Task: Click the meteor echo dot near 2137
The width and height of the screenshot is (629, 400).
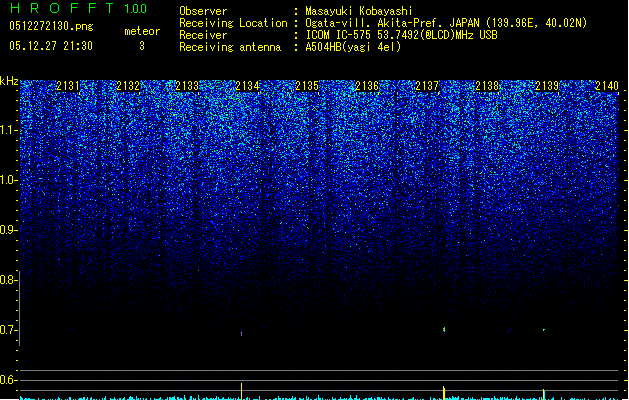Action: tap(444, 329)
